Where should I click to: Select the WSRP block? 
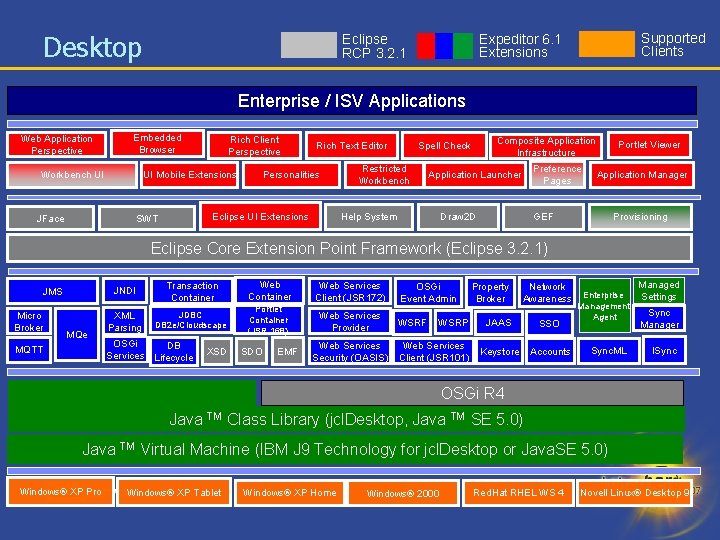[453, 322]
